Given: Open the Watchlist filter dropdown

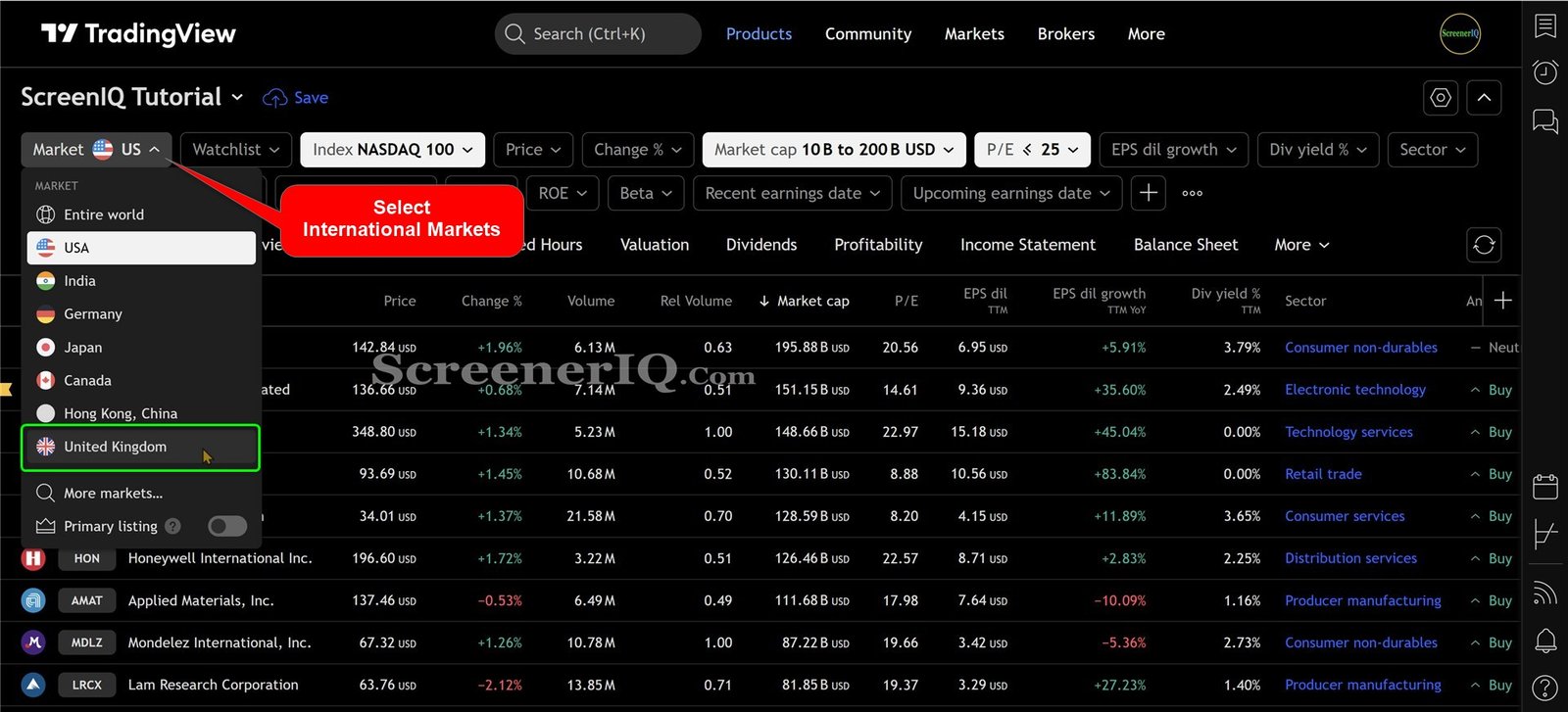Looking at the screenshot, I should pos(236,150).
